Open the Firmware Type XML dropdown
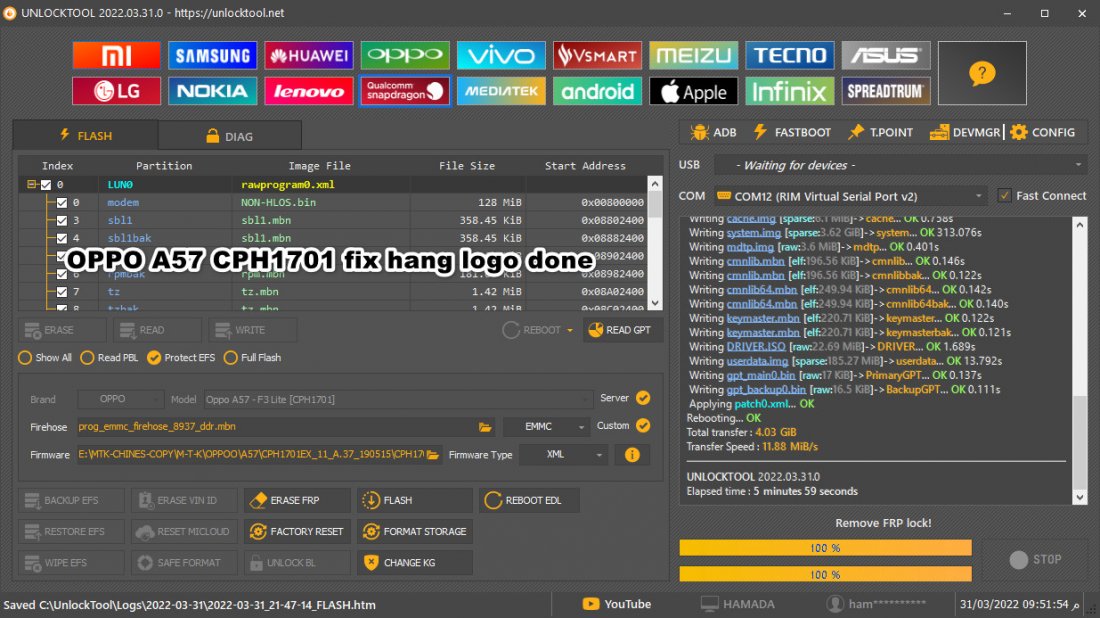 [x=563, y=455]
